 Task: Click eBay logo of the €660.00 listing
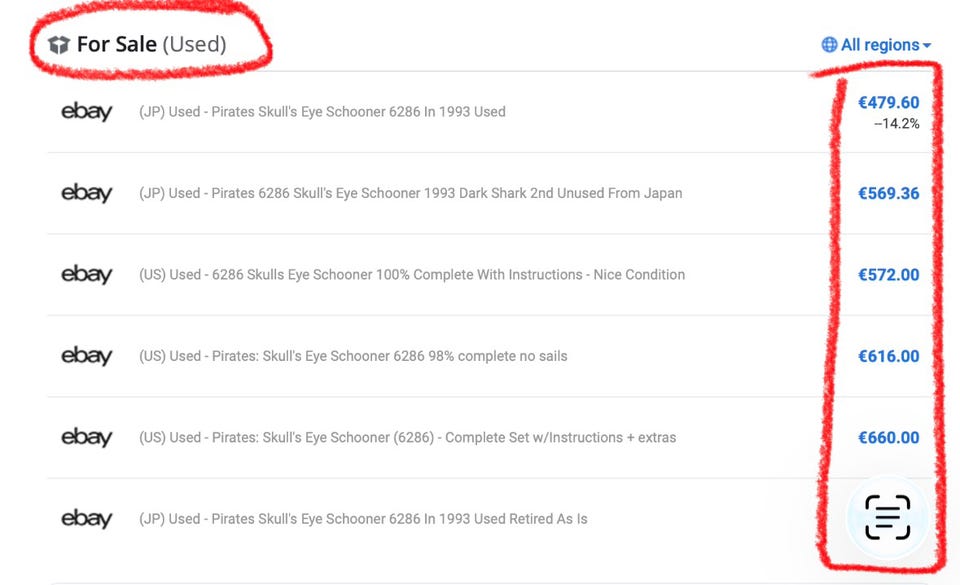(87, 437)
